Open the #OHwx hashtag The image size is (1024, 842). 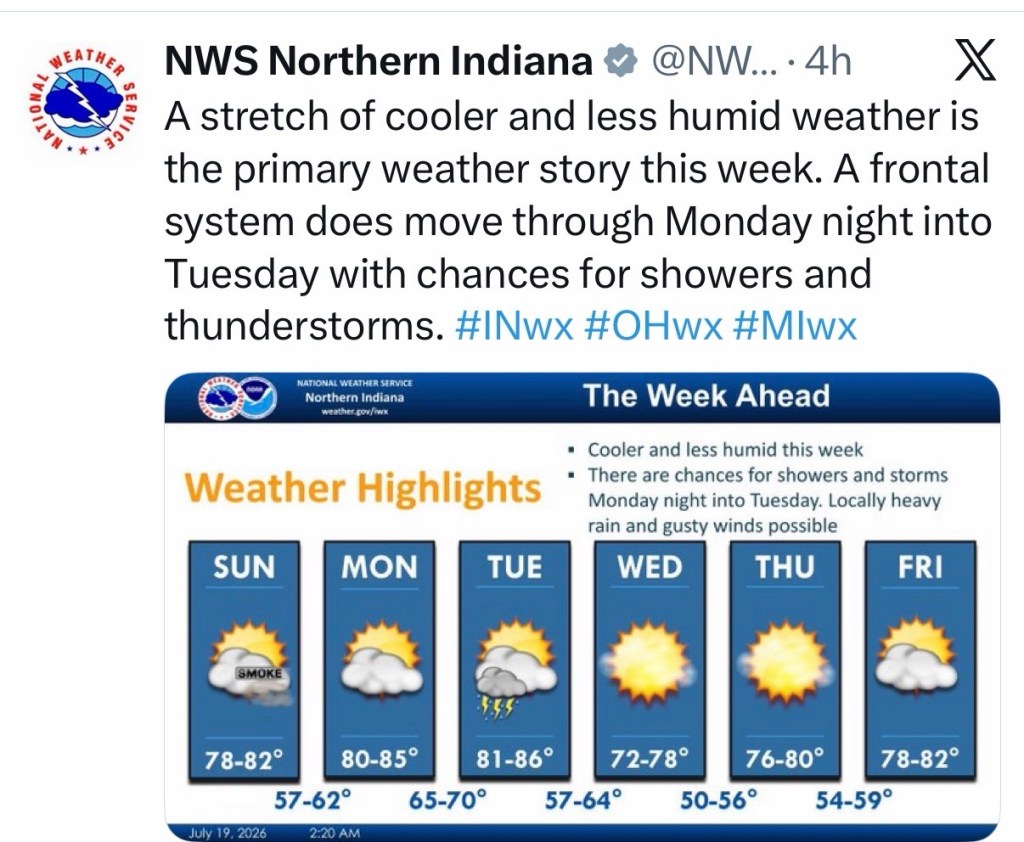click(653, 325)
